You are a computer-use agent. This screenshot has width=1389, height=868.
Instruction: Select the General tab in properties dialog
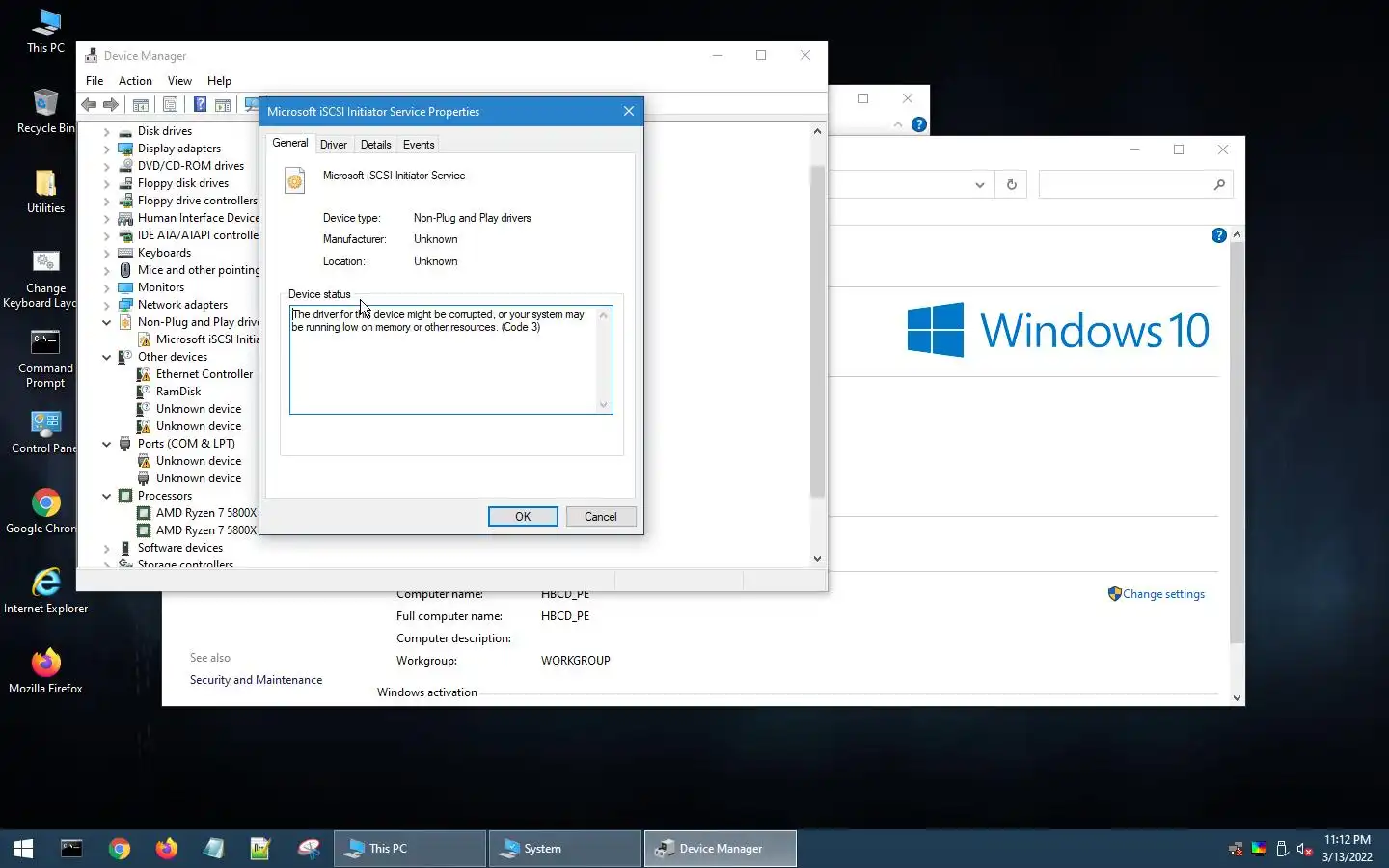(290, 143)
